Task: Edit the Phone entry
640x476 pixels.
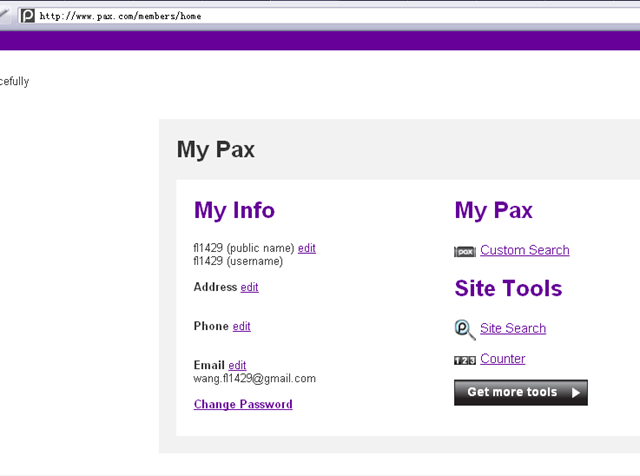Action: 242,327
